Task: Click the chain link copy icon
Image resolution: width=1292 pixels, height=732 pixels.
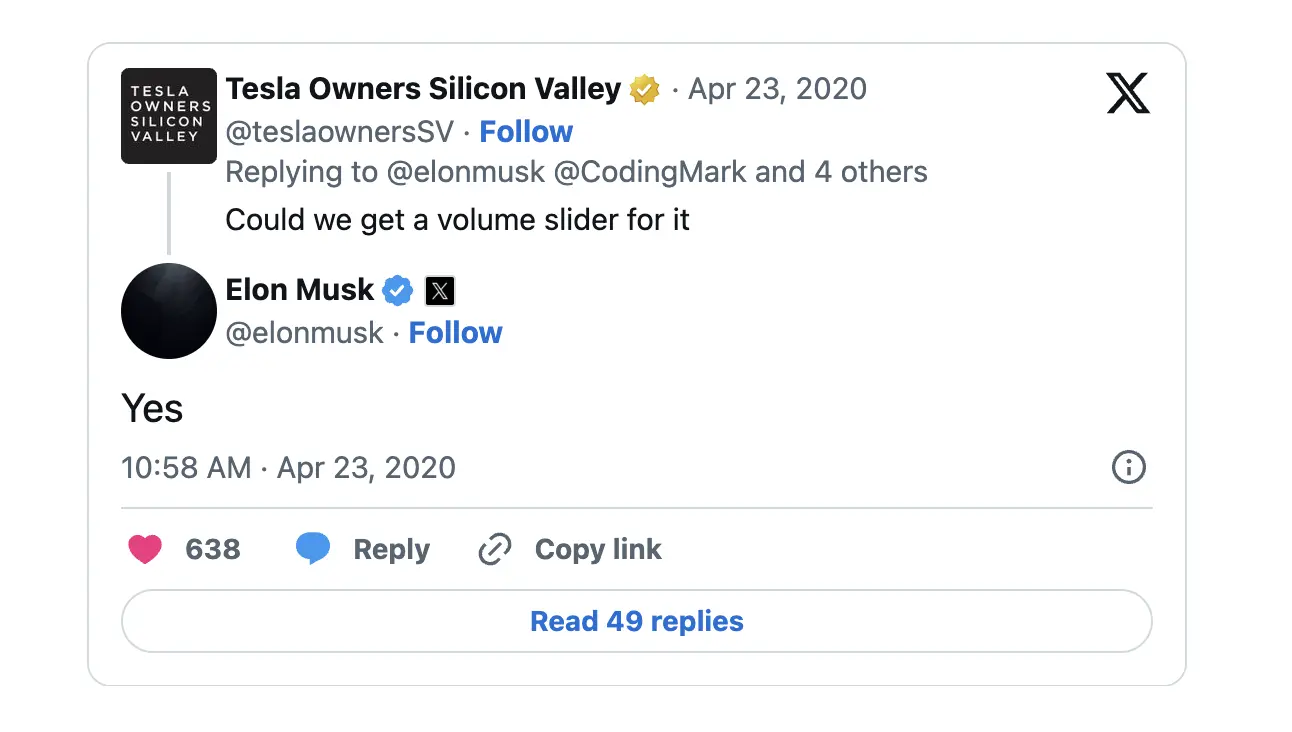Action: [495, 549]
